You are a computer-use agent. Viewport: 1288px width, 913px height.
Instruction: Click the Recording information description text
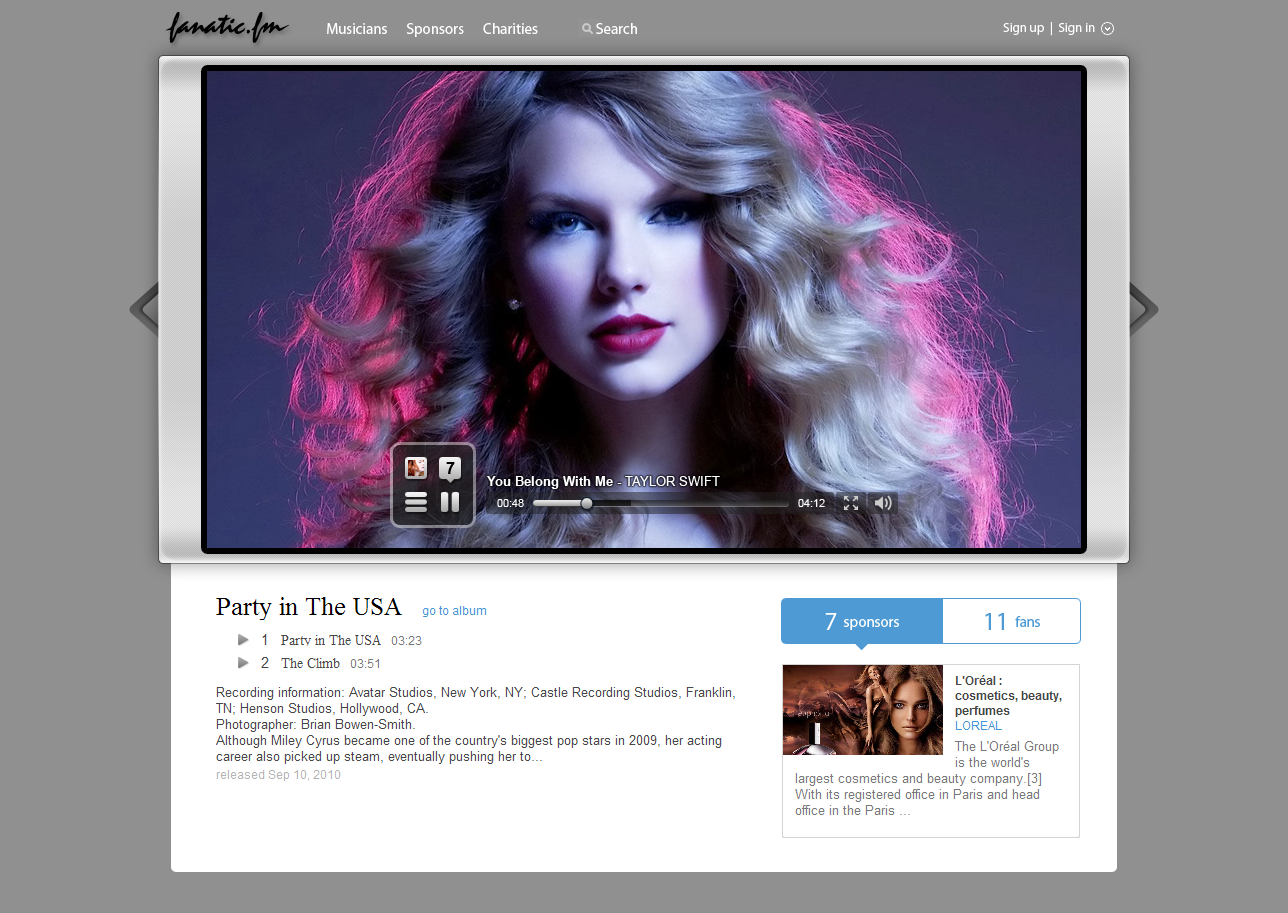coord(476,724)
